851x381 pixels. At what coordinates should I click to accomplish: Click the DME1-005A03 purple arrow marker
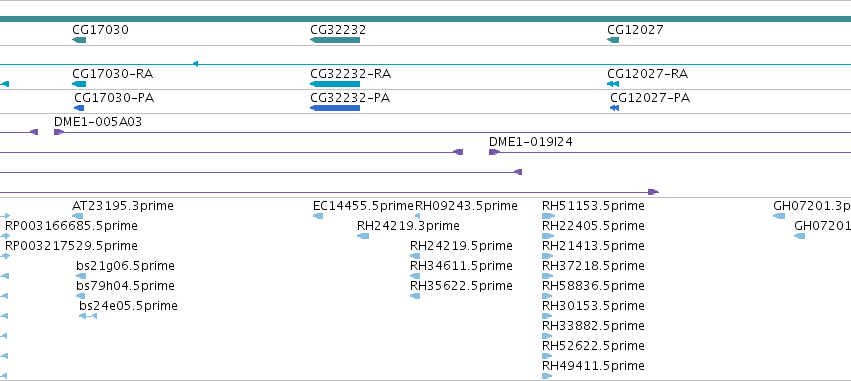(59, 132)
